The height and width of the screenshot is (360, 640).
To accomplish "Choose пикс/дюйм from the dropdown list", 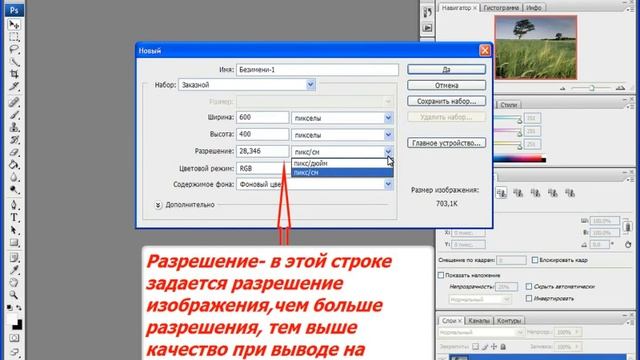I will pyautogui.click(x=342, y=163).
